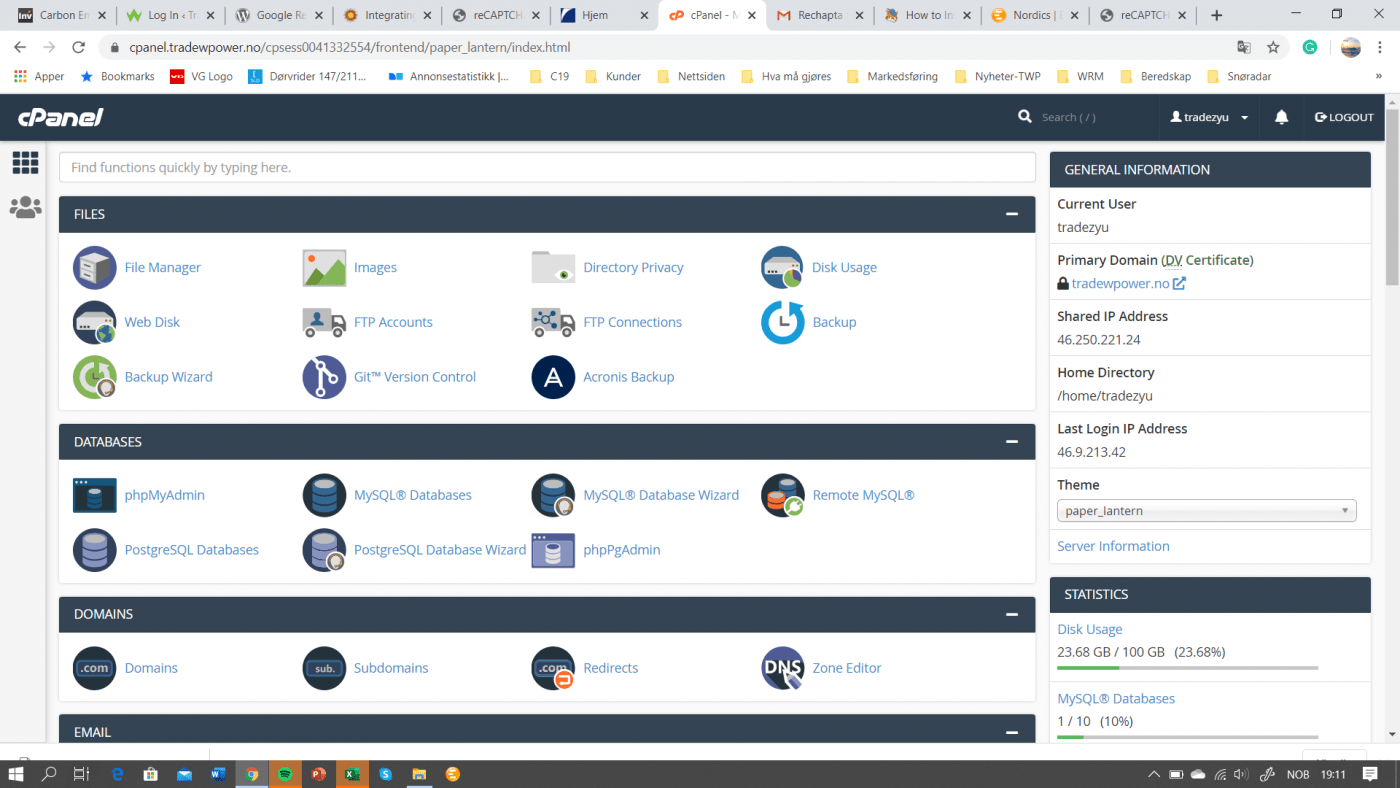Open the File Manager icon
Image resolution: width=1400 pixels, height=788 pixels.
point(95,267)
